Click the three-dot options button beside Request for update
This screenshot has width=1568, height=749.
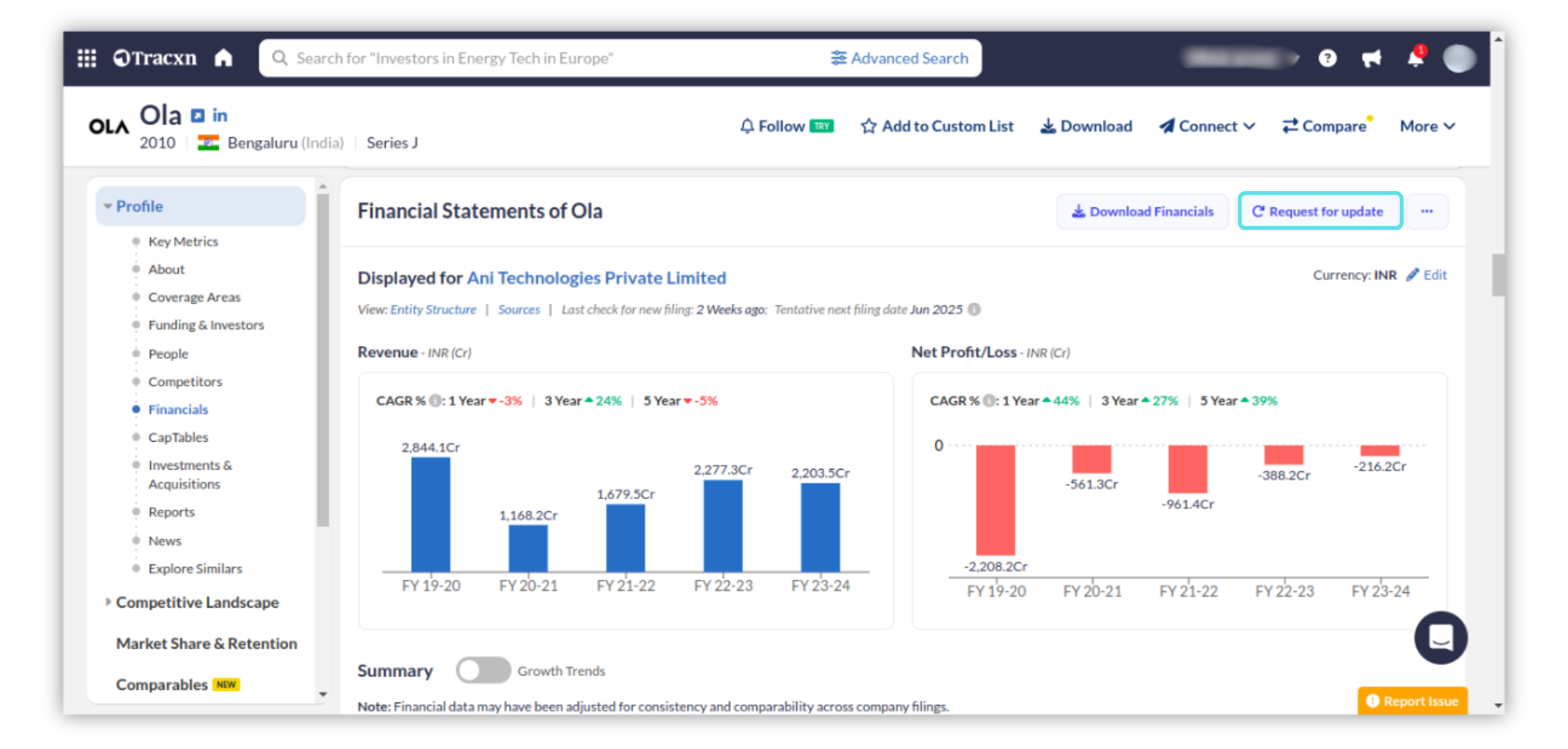(1426, 212)
